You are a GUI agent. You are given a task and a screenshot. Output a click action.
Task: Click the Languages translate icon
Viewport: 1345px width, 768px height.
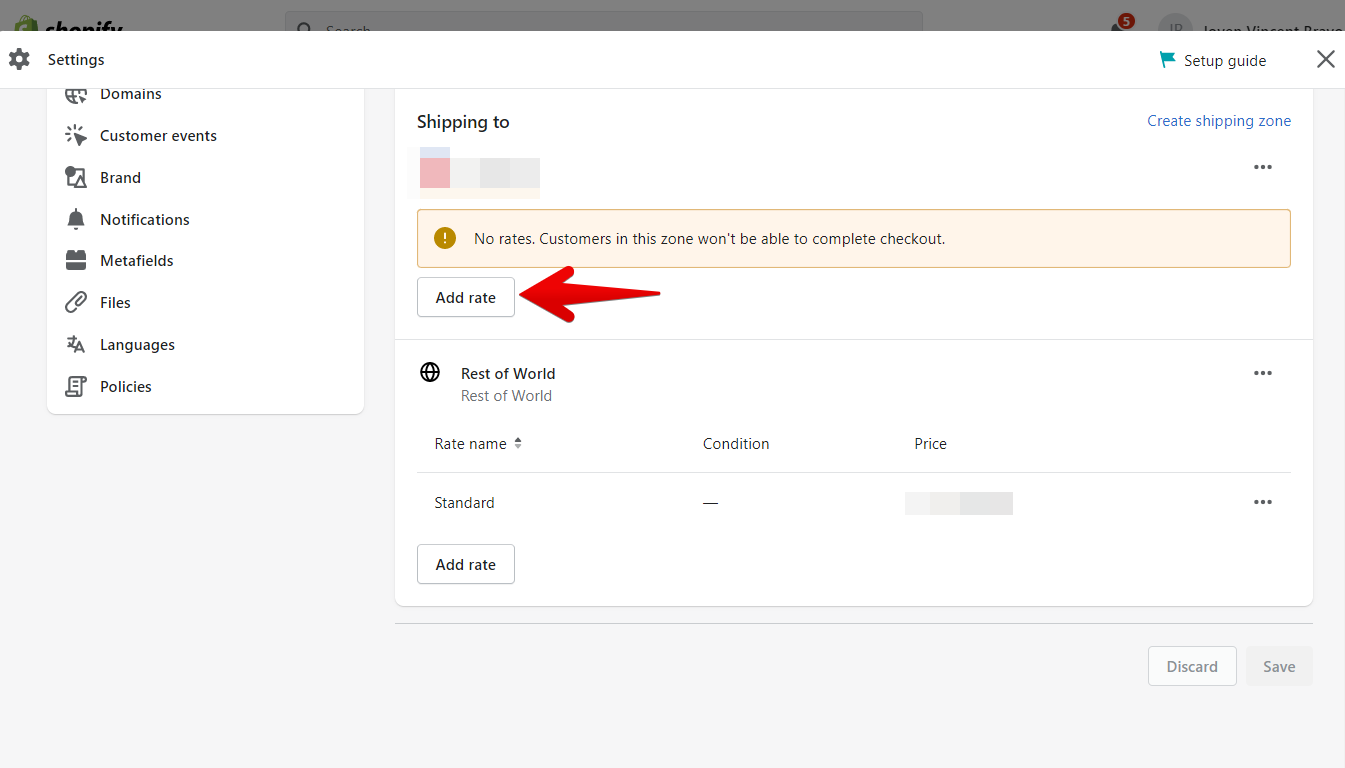[76, 344]
